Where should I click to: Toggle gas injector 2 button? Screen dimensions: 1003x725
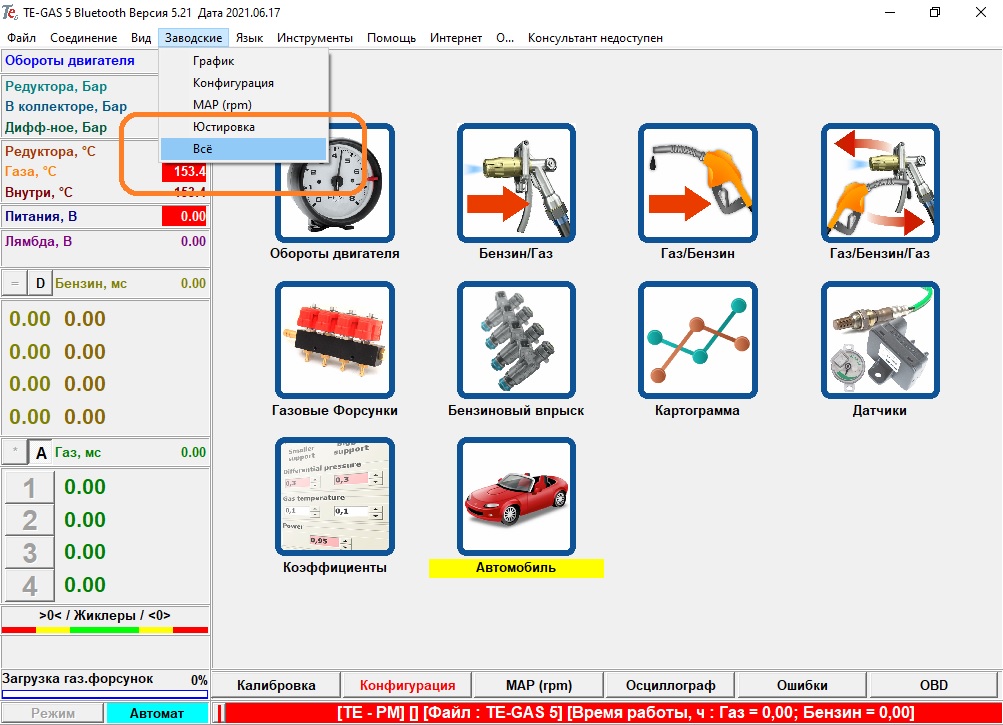29,520
